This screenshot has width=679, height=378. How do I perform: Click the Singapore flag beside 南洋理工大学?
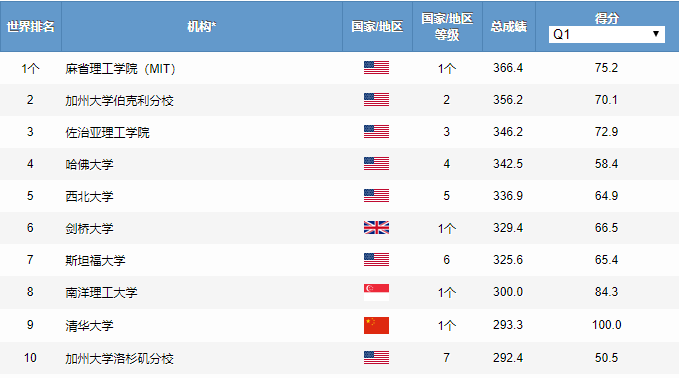pos(376,292)
